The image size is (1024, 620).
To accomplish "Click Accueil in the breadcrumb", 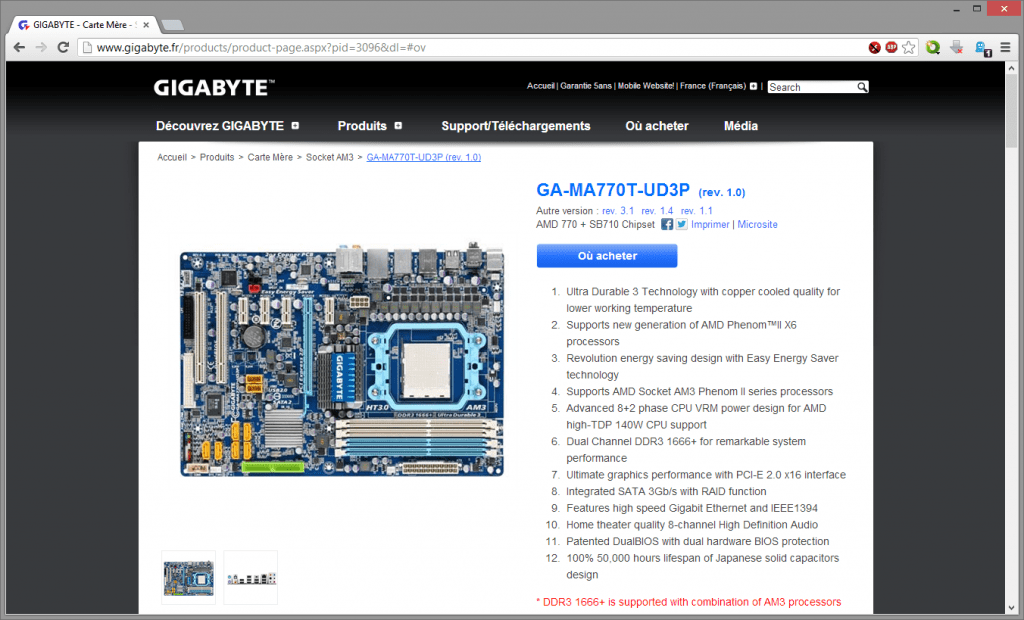I will pyautogui.click(x=172, y=157).
